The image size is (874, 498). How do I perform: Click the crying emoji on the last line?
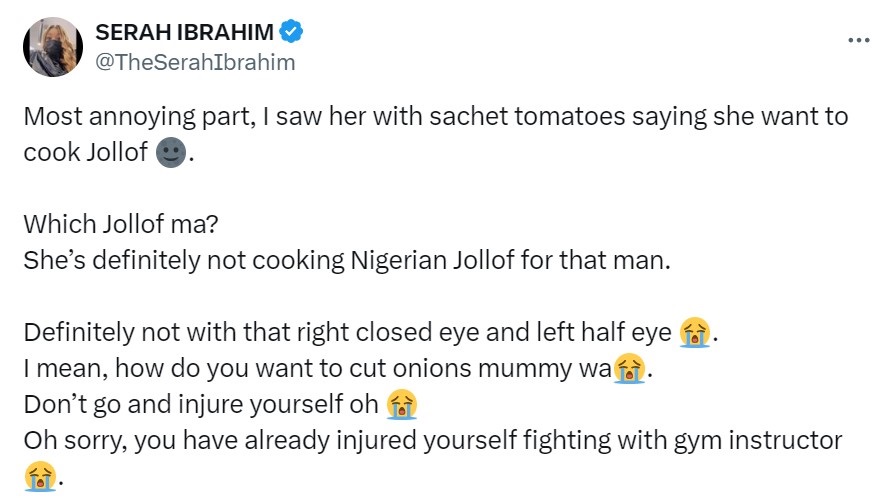[38, 477]
